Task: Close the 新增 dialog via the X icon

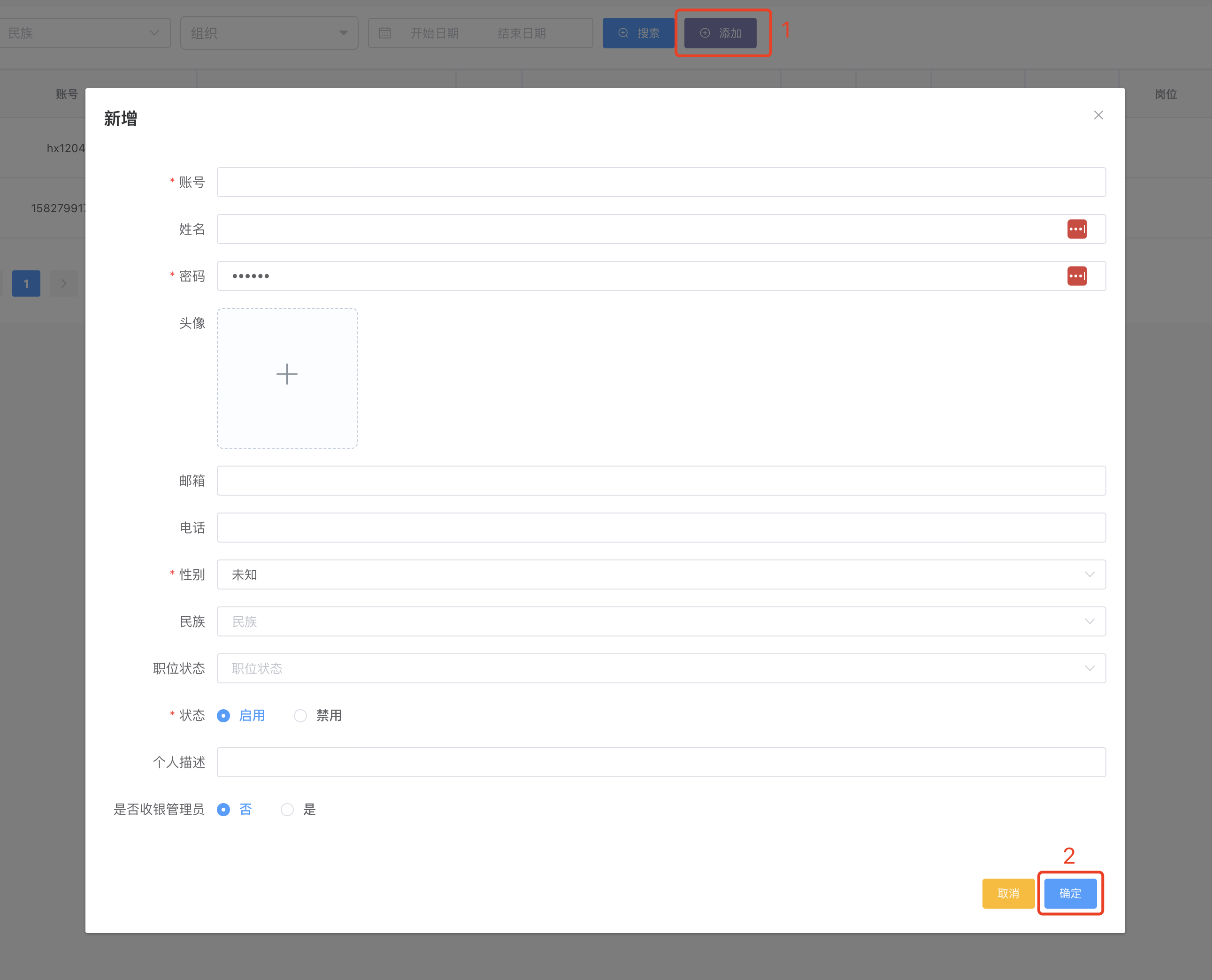Action: point(1098,115)
